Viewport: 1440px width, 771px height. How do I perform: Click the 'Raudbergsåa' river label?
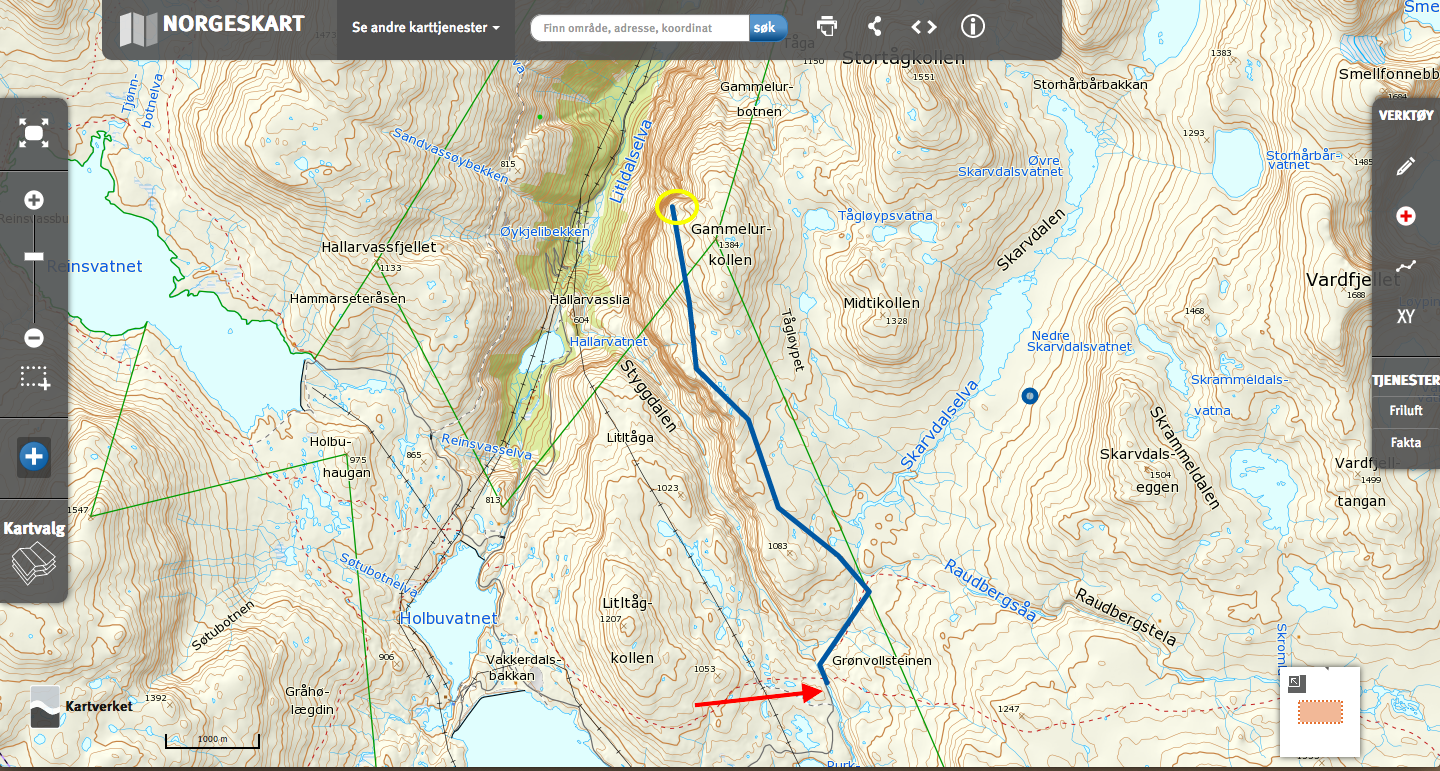point(990,590)
